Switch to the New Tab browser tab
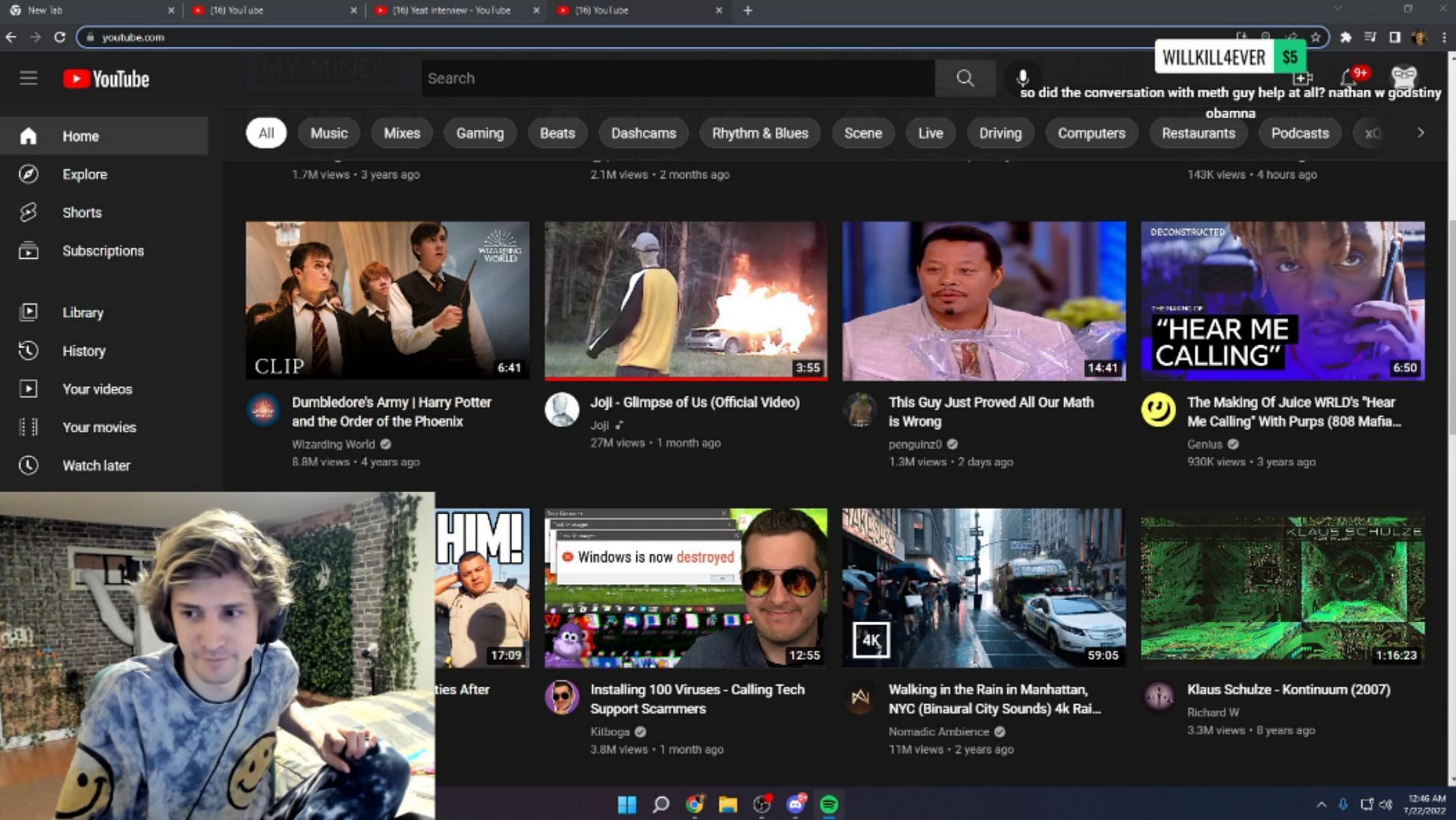 click(x=91, y=11)
